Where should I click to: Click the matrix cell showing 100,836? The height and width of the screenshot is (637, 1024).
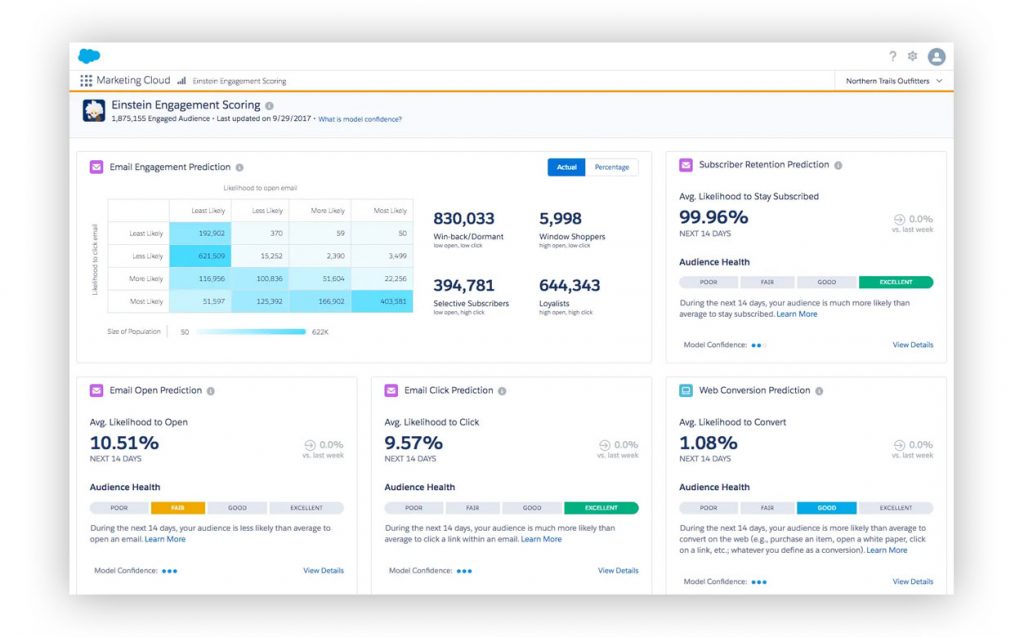260,279
